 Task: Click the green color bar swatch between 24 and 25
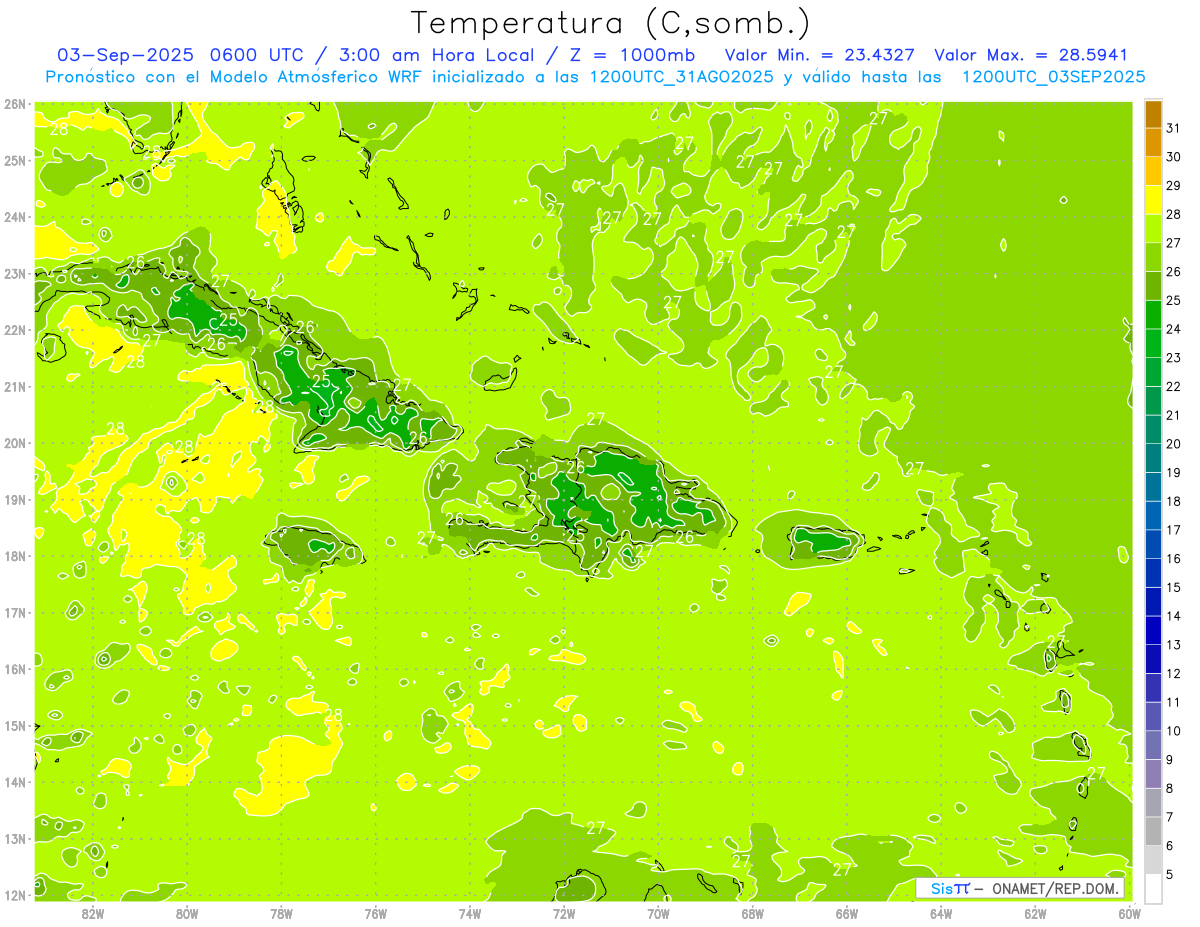(x=1153, y=314)
